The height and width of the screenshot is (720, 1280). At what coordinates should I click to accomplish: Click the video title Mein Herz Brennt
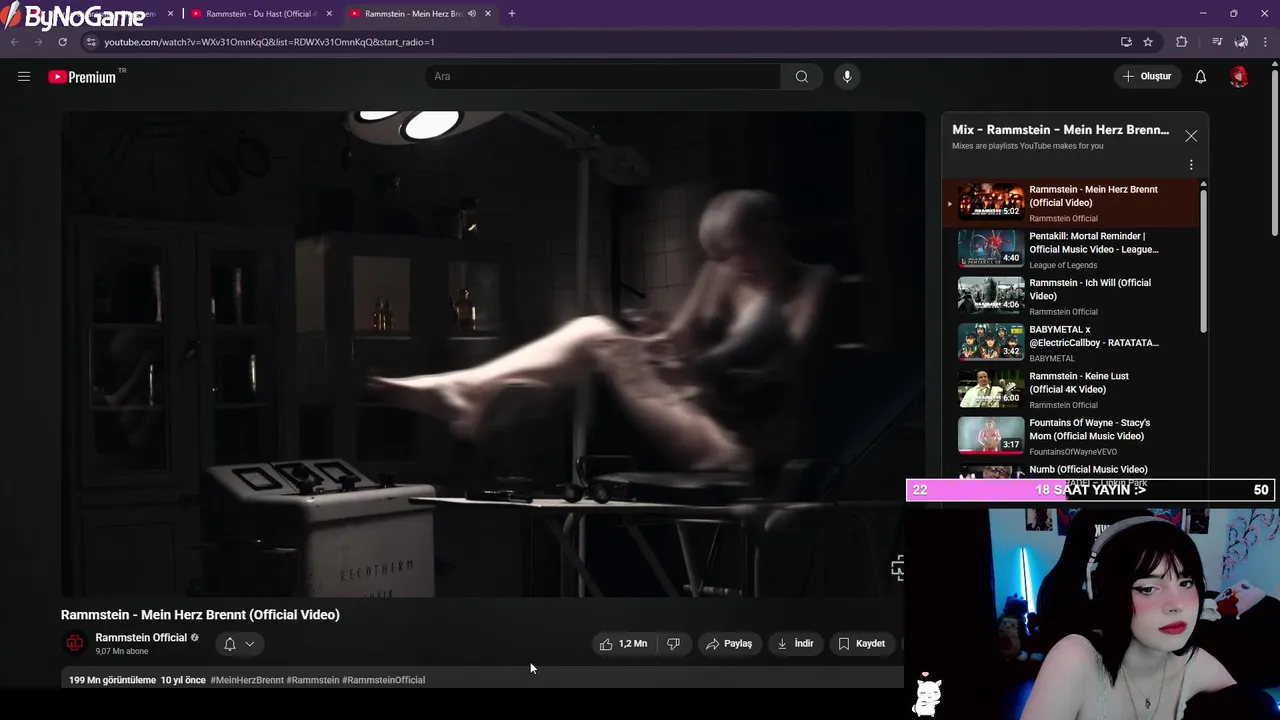(x=200, y=615)
